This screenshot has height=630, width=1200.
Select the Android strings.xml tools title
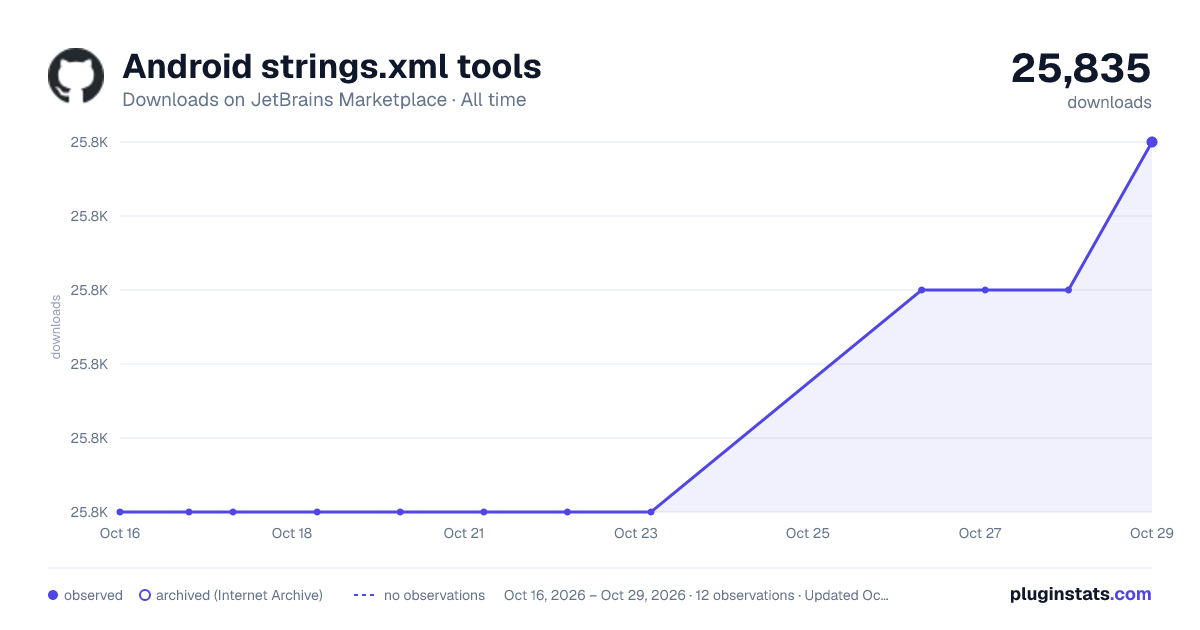[332, 67]
